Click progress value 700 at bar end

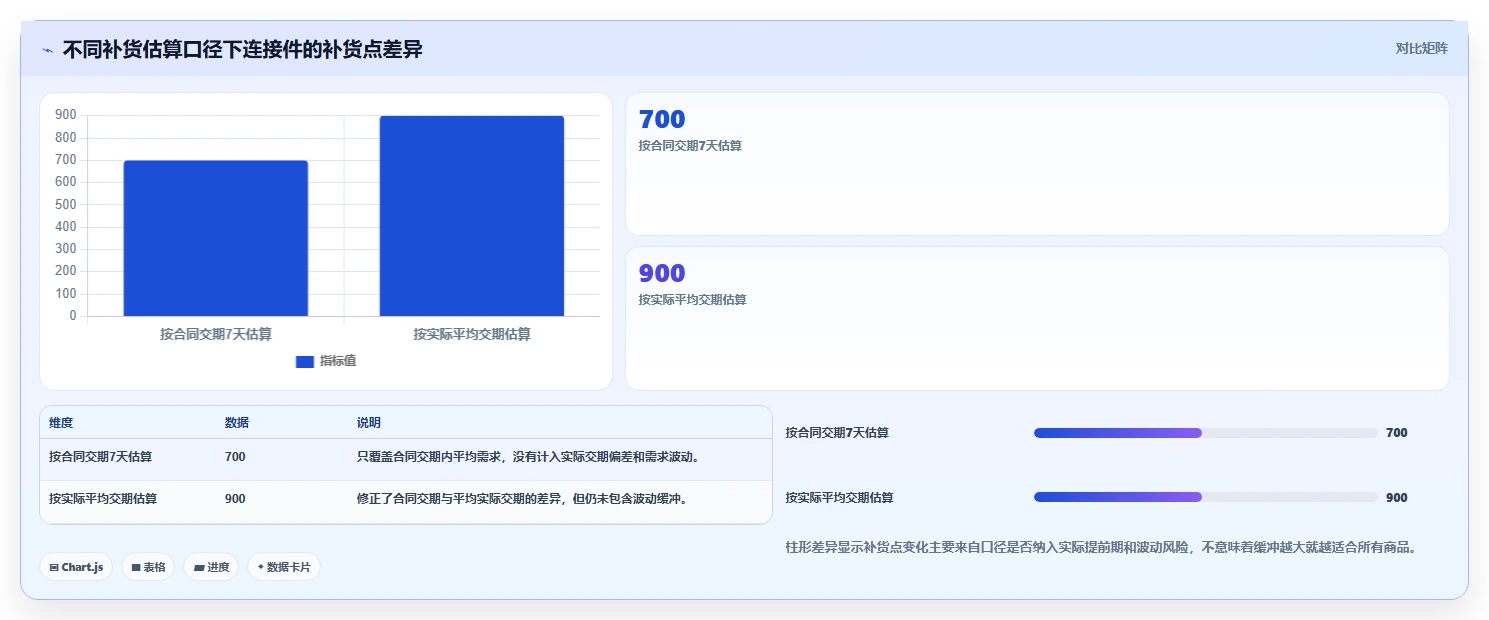1397,433
